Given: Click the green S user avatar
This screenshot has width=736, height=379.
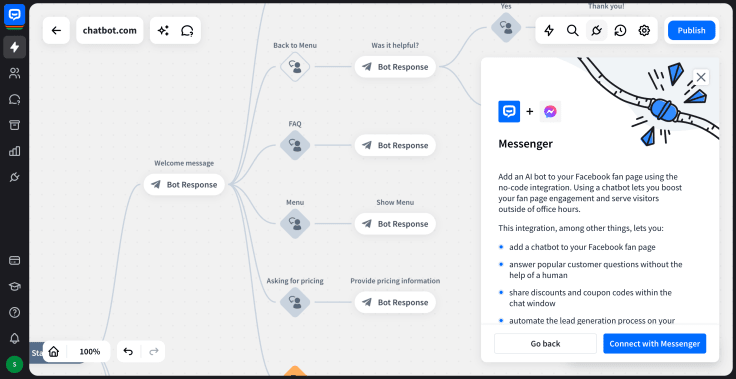Looking at the screenshot, I should click(15, 364).
